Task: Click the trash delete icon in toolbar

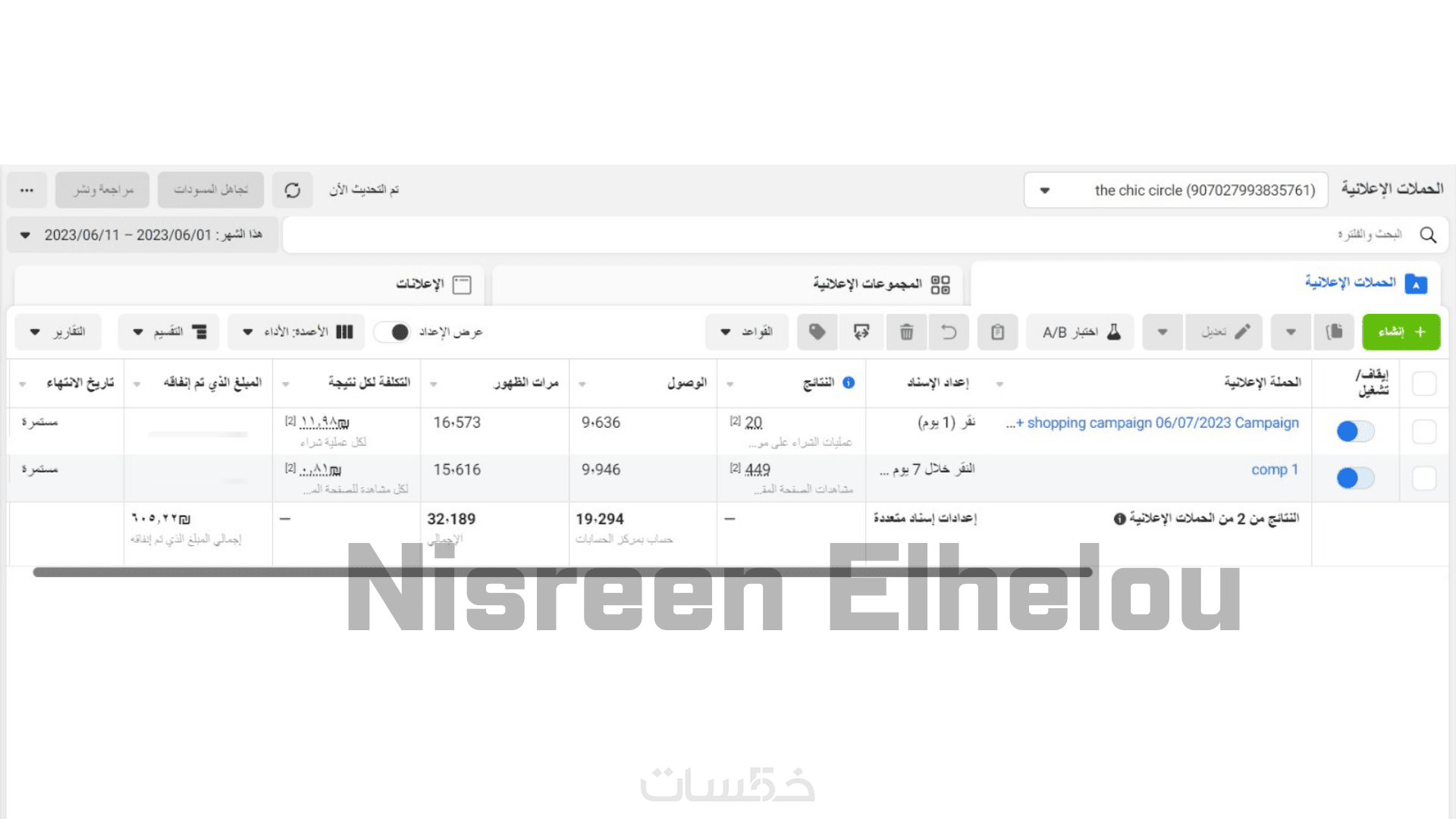Action: pyautogui.click(x=906, y=332)
